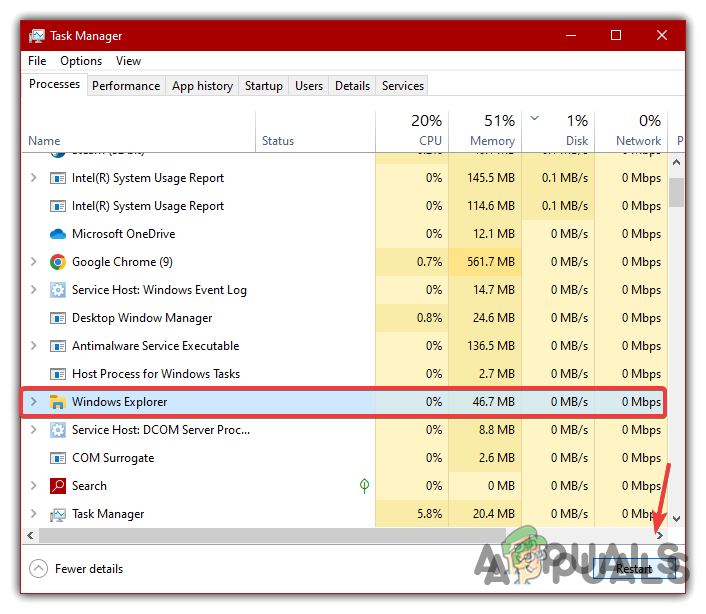Click the Host Process for Windows Tasks icon

(x=58, y=374)
